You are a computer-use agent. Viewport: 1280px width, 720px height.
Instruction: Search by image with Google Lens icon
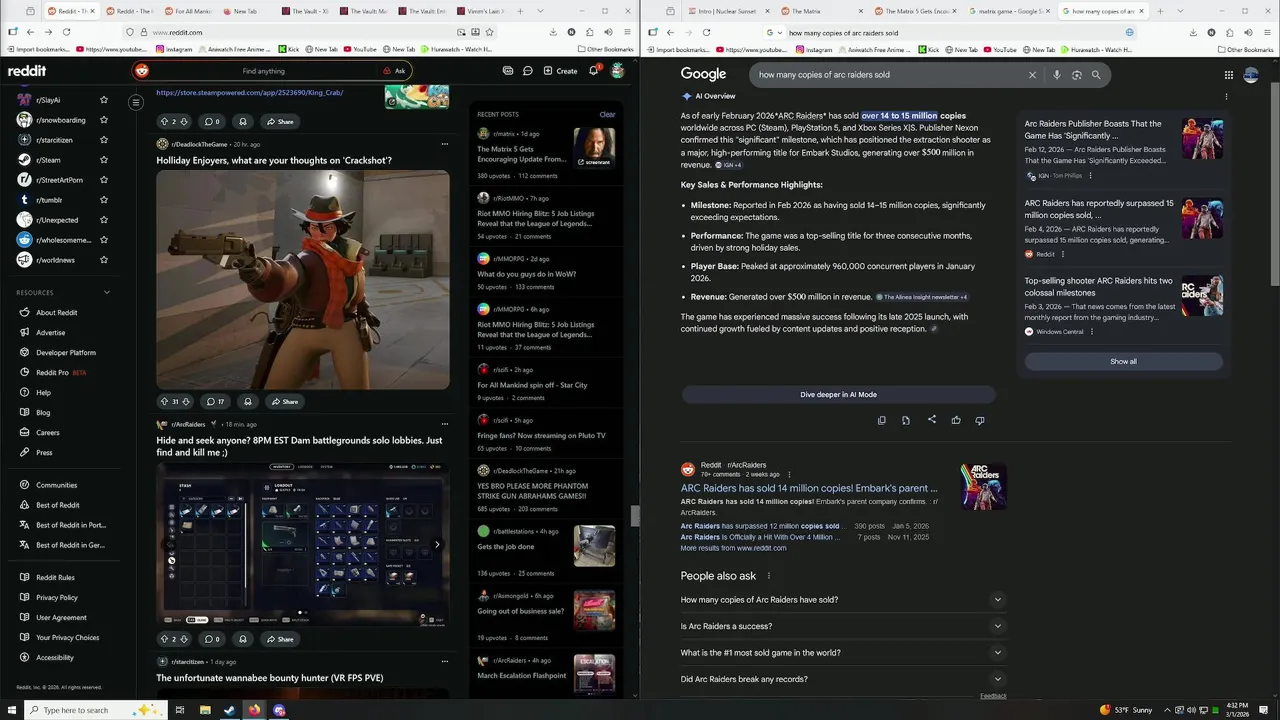pos(1077,75)
